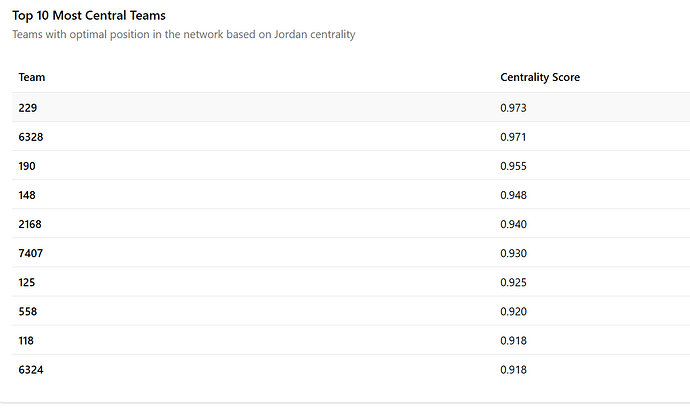
Task: Select the row for team 190
Action: (x=351, y=166)
